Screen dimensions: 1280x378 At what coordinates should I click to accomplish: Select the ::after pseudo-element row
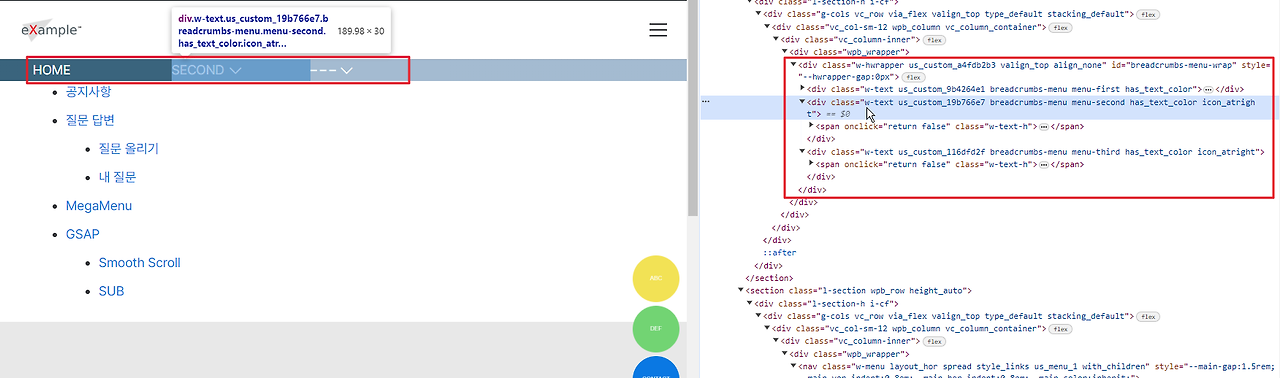coord(780,252)
